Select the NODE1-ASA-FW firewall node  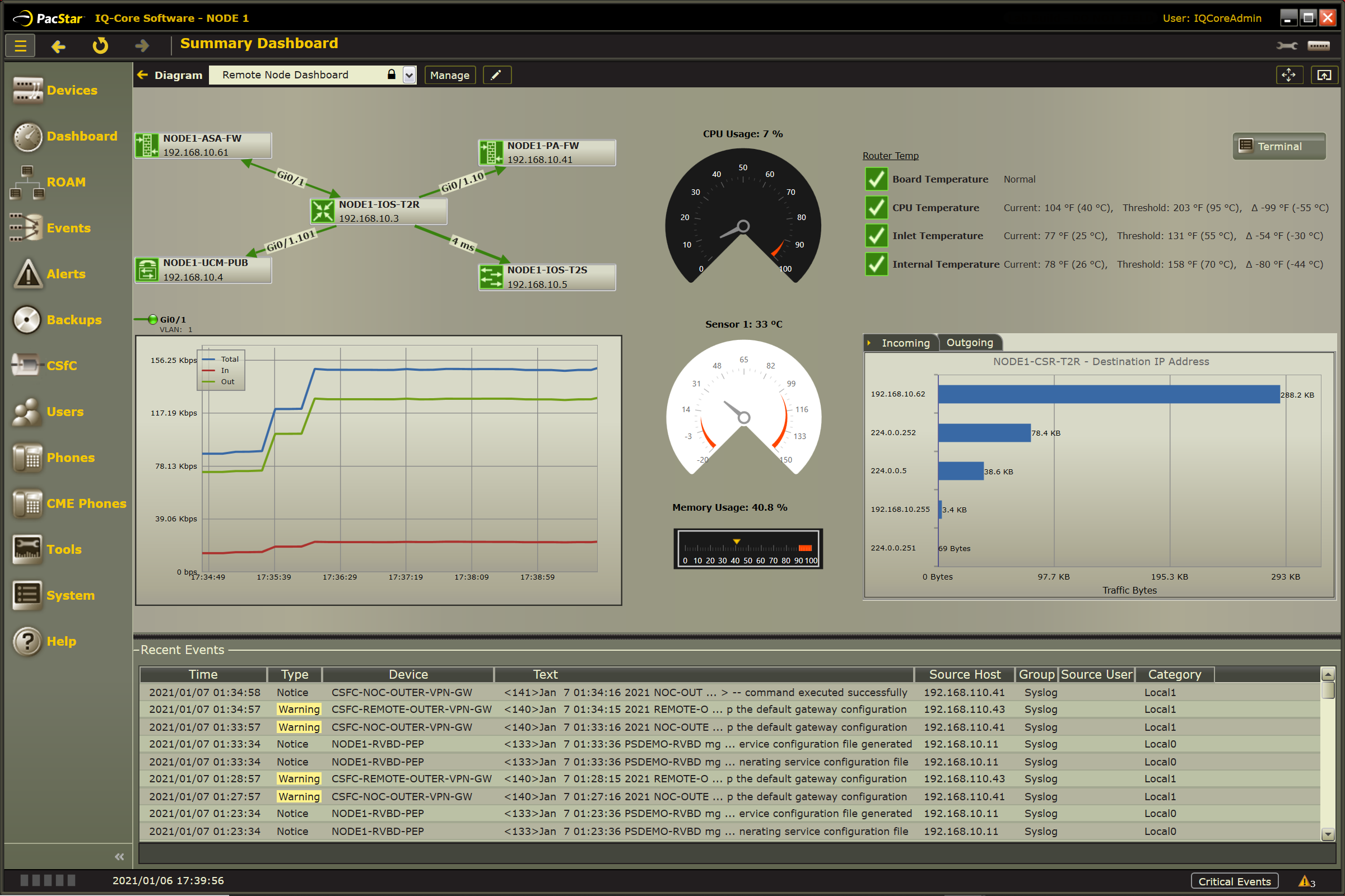coord(203,145)
